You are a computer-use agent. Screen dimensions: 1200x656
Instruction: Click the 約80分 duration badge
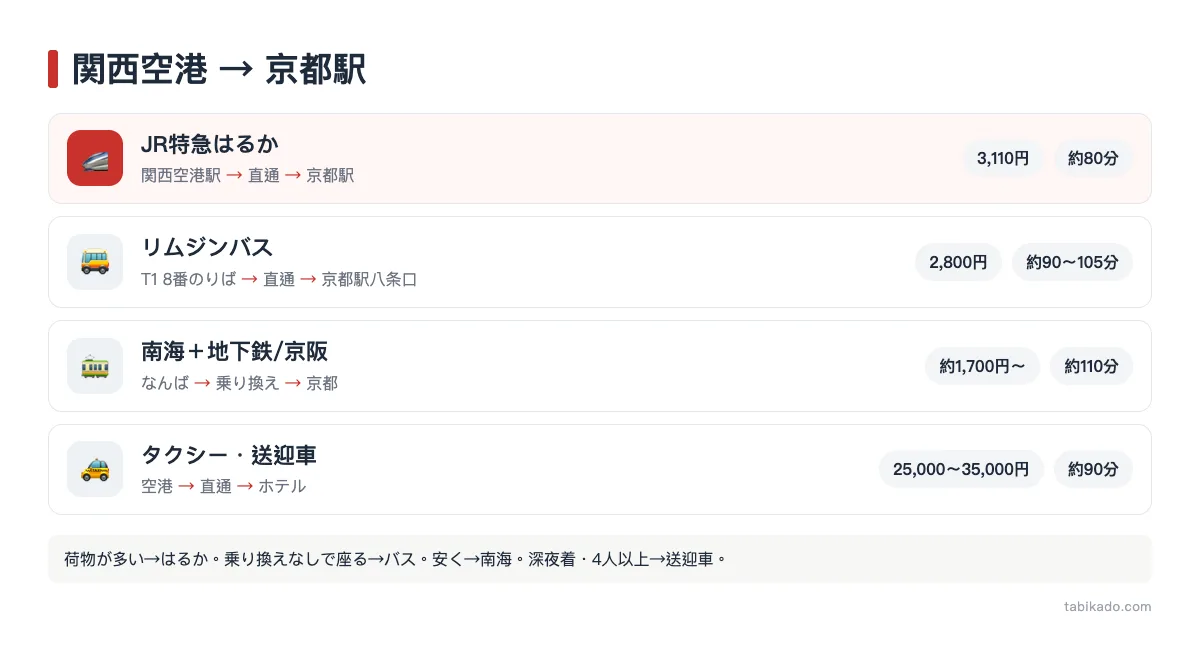click(1093, 158)
